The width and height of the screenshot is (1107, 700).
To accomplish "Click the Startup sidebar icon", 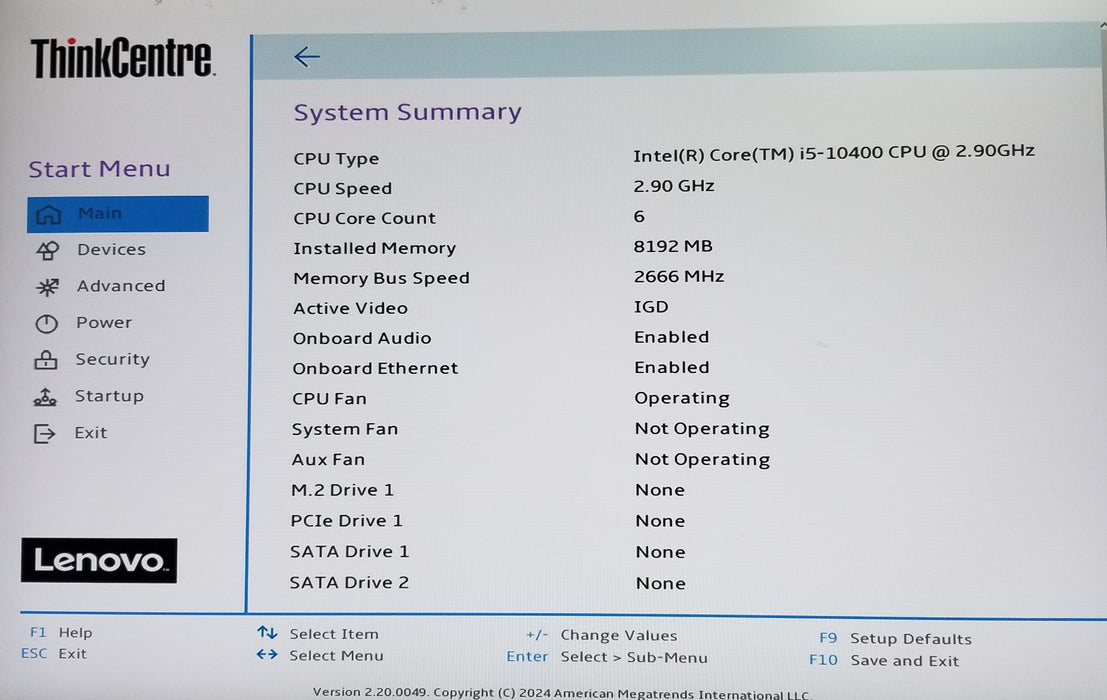I will click(45, 397).
